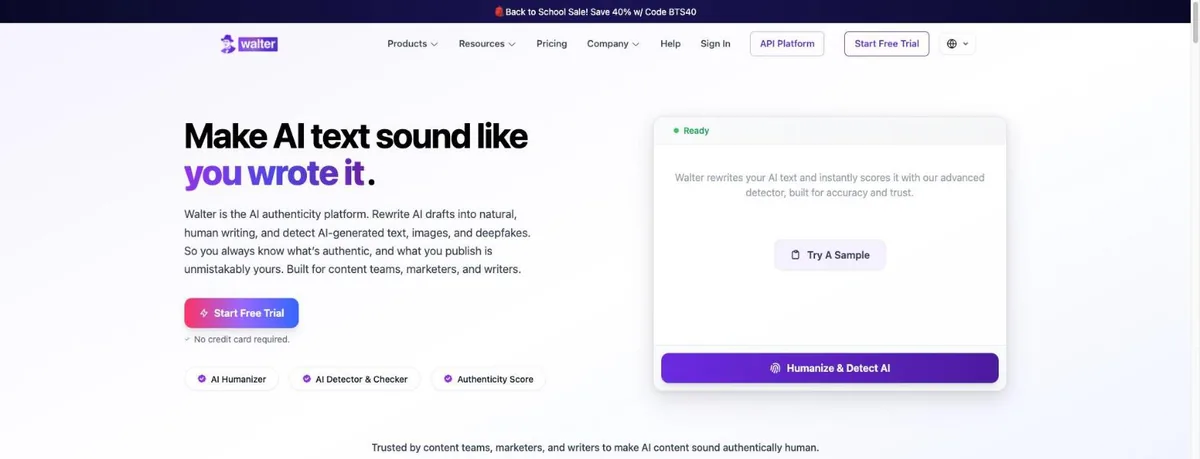Screen dimensions: 1200x459
Task: Open the Pricing page
Action: pyautogui.click(x=551, y=44)
